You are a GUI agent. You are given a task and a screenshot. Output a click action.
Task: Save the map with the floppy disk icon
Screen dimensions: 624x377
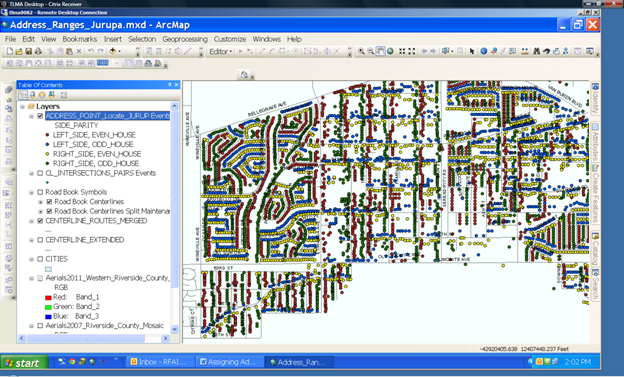28,51
